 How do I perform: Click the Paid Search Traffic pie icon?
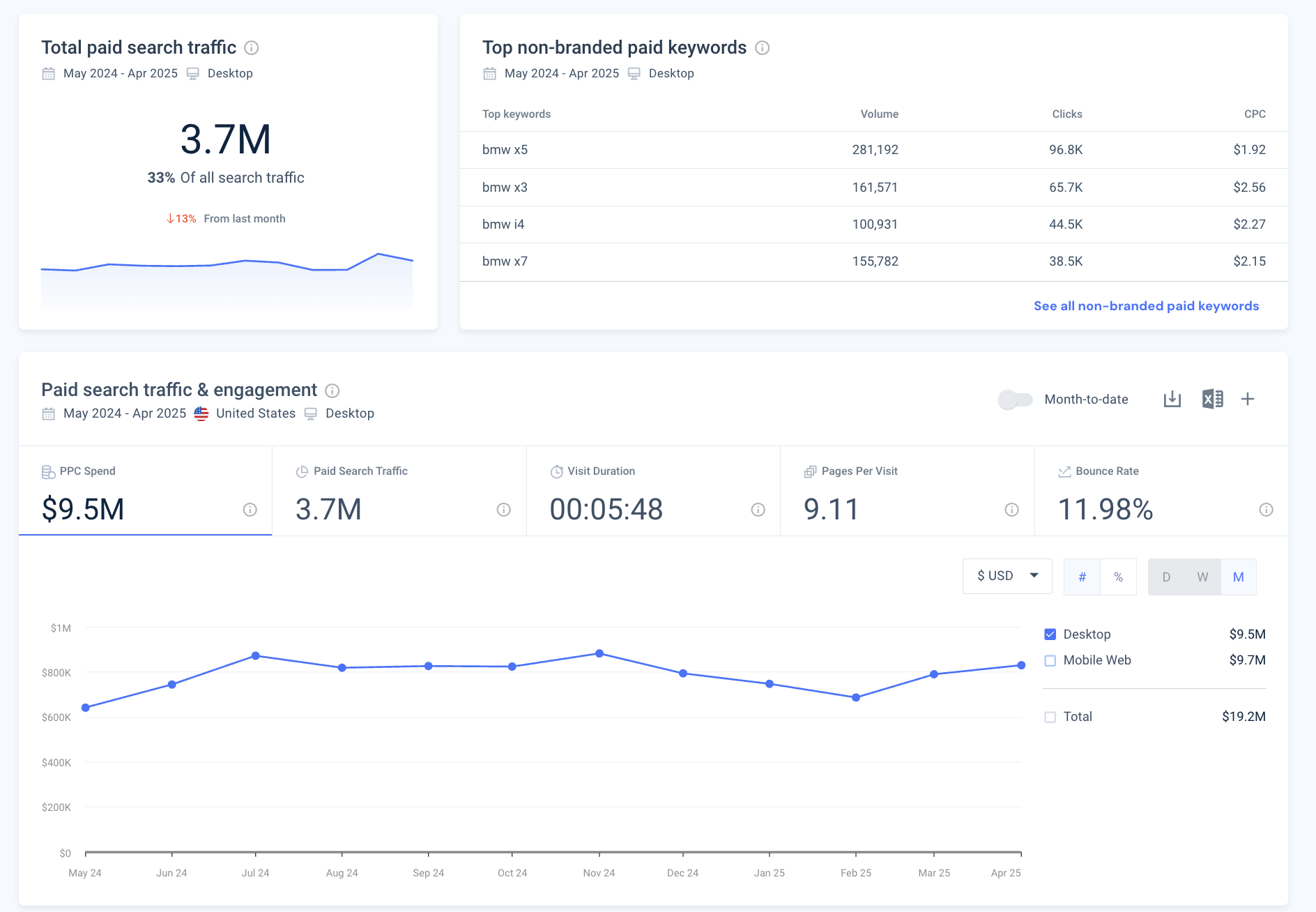[x=302, y=472]
